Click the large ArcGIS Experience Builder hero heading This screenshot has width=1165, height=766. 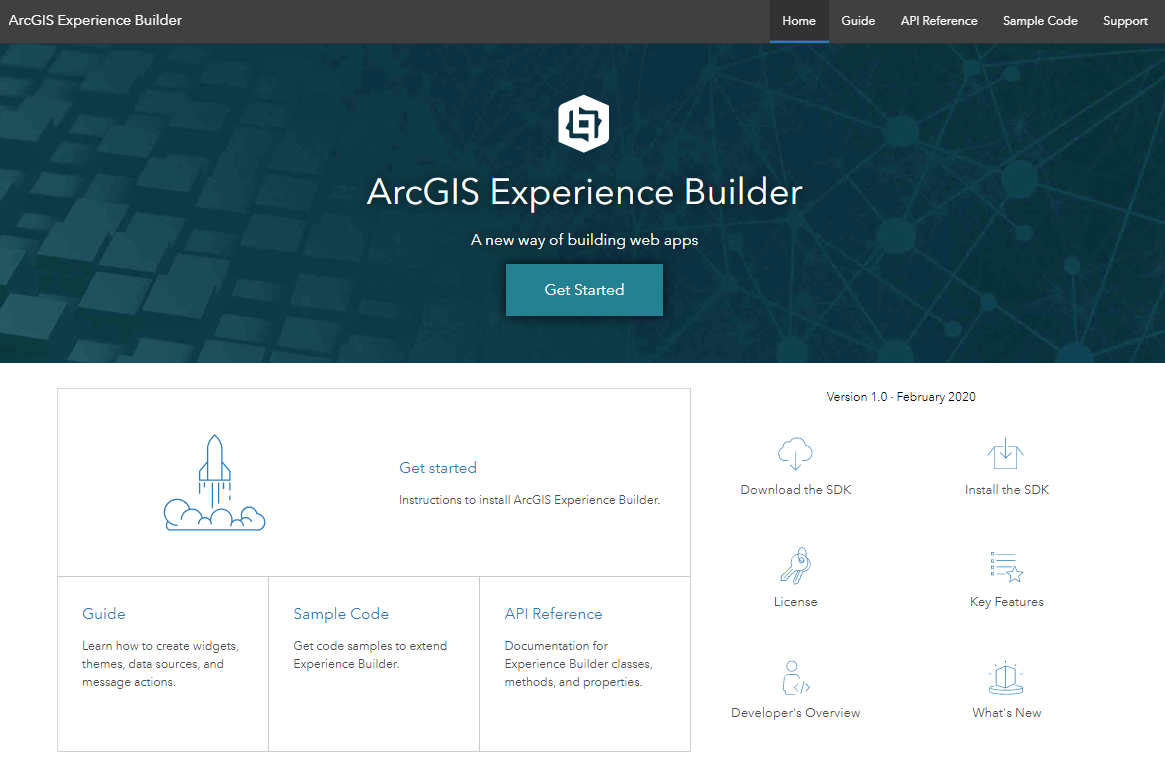[x=585, y=192]
